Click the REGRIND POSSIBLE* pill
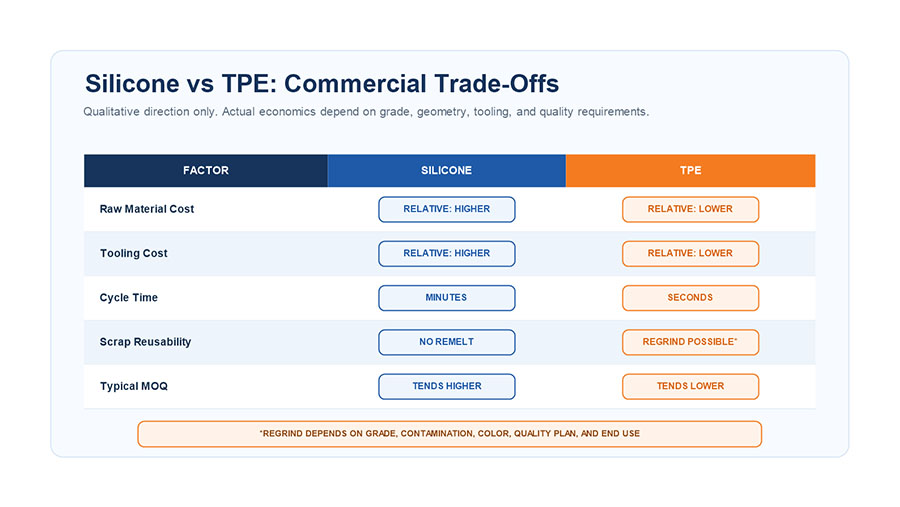This screenshot has height=507, width=900. tap(690, 342)
